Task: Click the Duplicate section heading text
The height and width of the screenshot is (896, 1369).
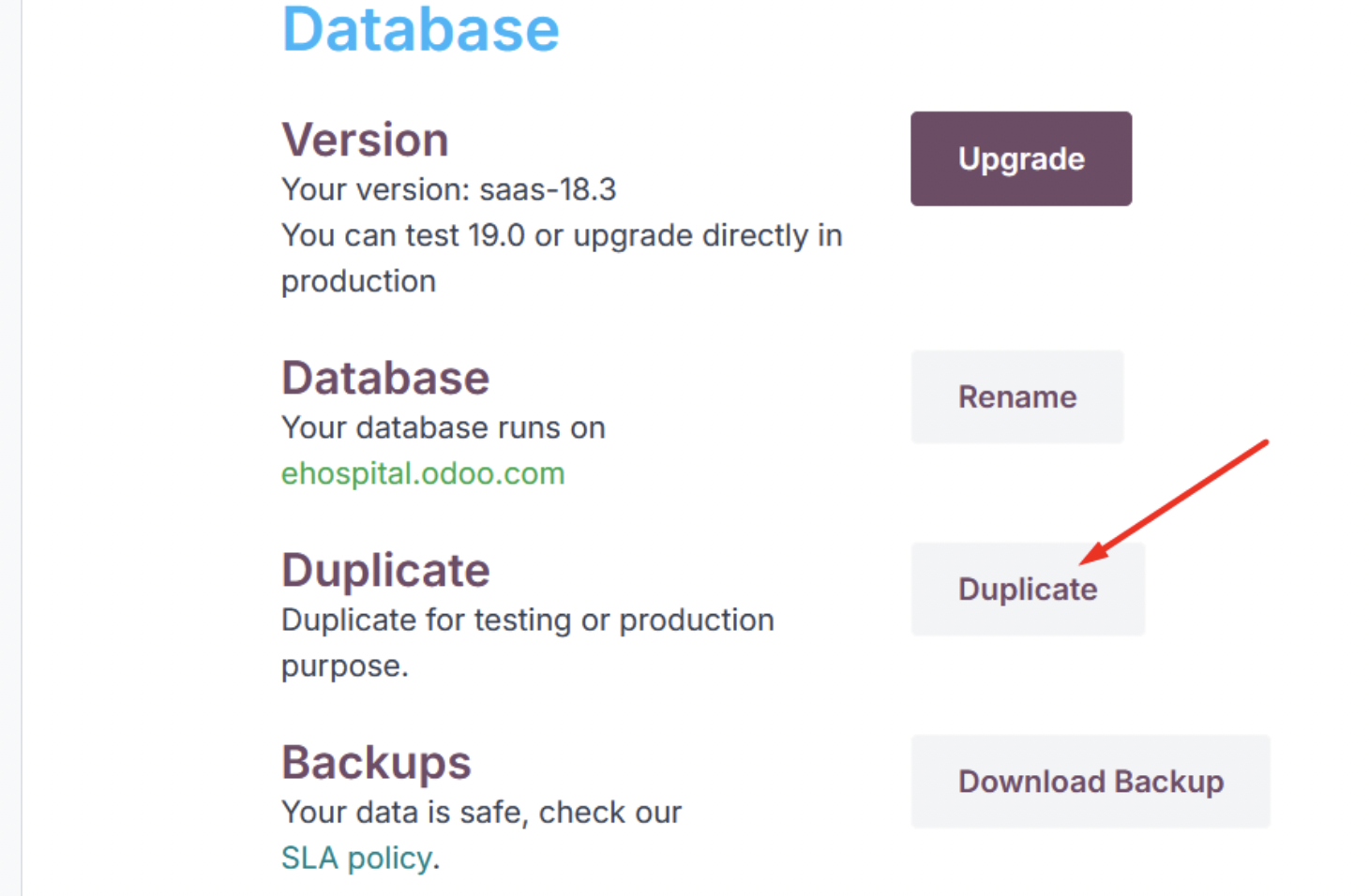Action: (385, 570)
